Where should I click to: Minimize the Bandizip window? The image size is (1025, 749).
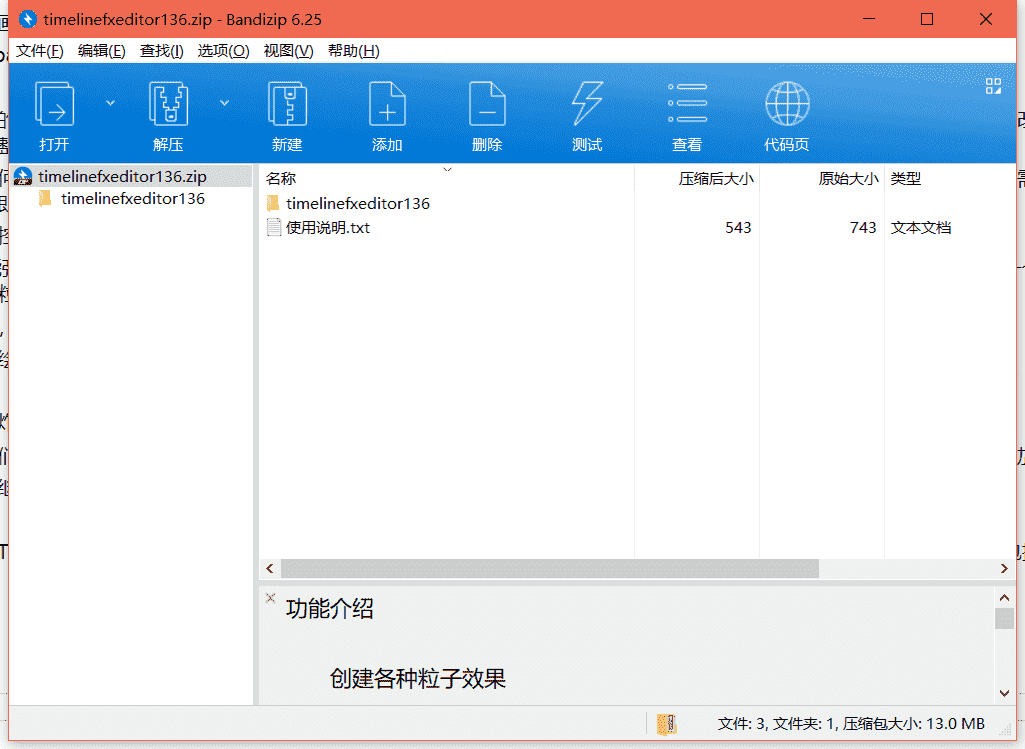(869, 19)
